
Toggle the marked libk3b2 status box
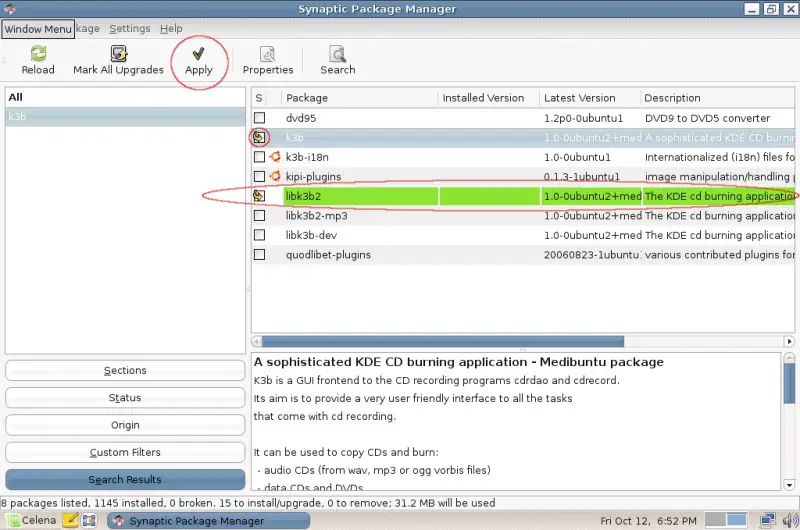(x=259, y=196)
